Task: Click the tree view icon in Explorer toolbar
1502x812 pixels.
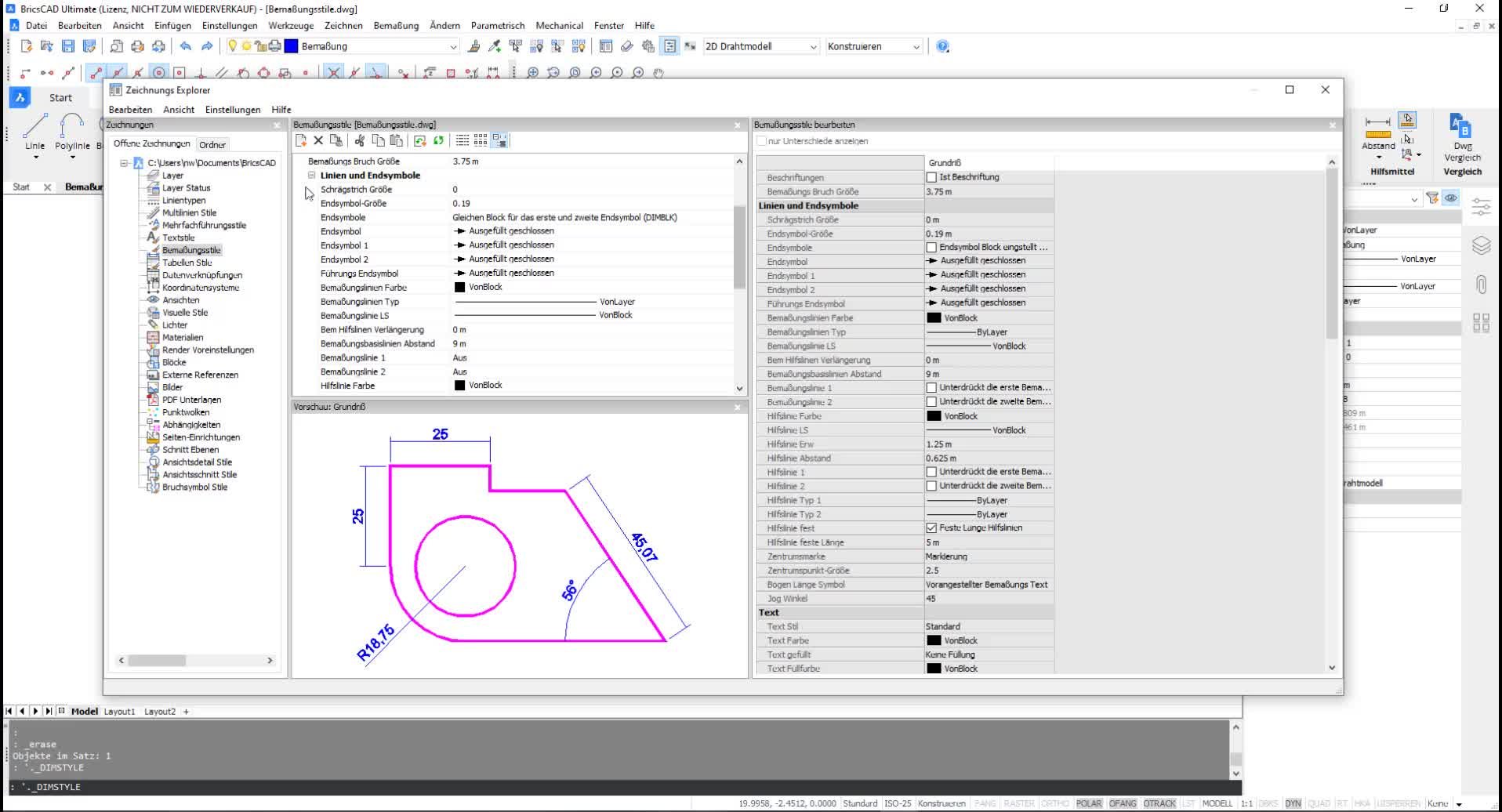Action: (499, 140)
